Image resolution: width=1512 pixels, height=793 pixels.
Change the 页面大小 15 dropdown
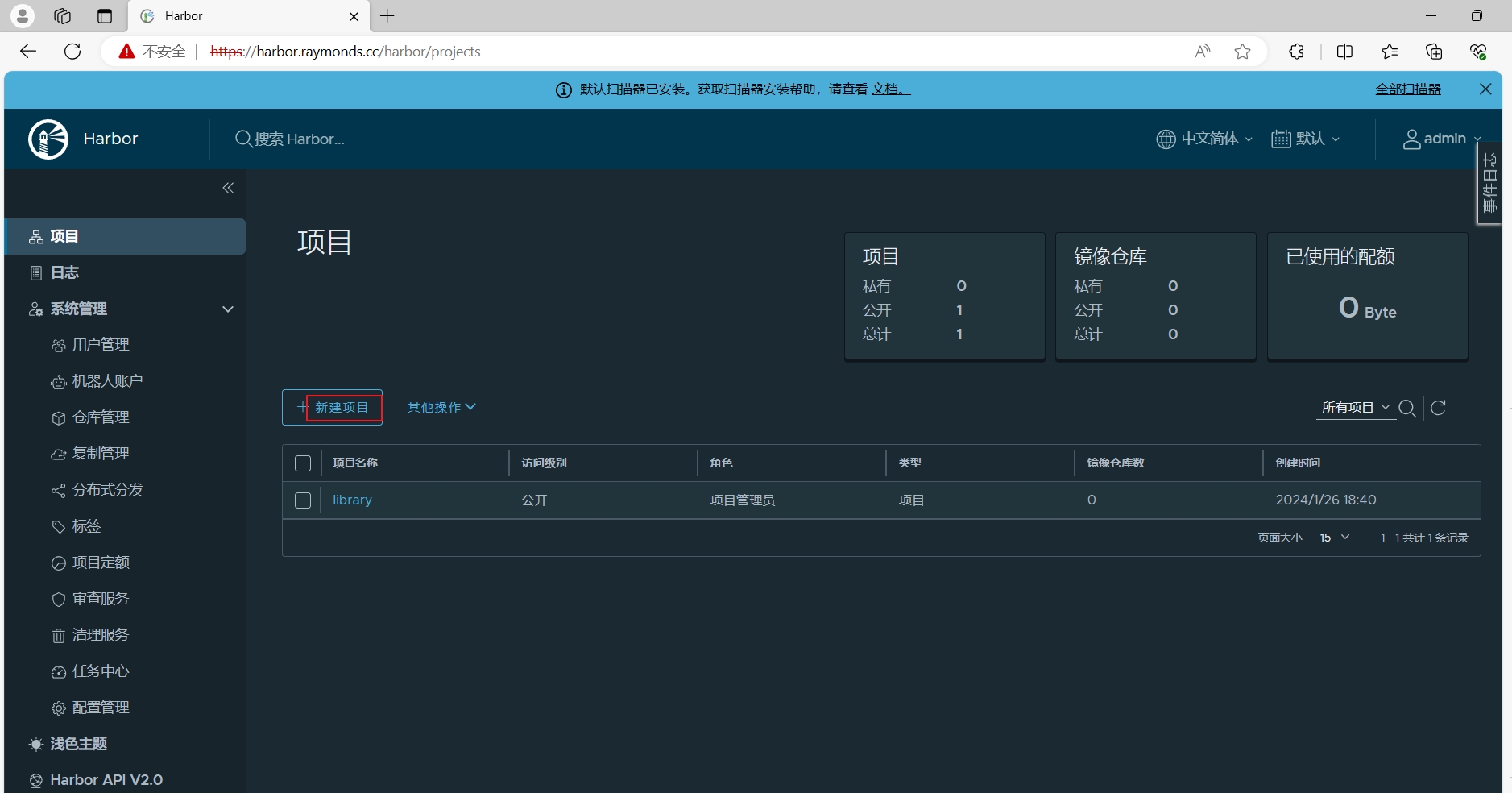1335,538
